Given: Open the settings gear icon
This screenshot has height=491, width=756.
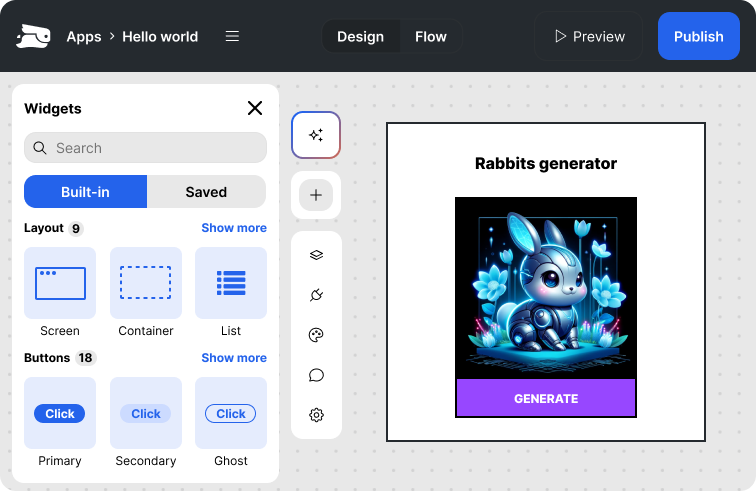Looking at the screenshot, I should coord(316,415).
